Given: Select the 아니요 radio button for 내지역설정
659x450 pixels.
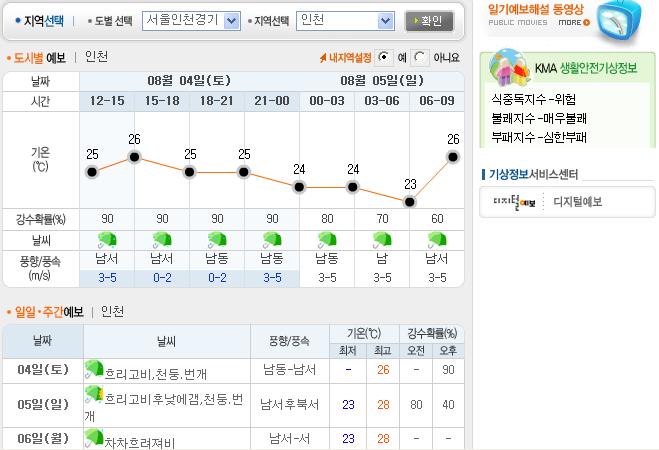Looking at the screenshot, I should (419, 57).
